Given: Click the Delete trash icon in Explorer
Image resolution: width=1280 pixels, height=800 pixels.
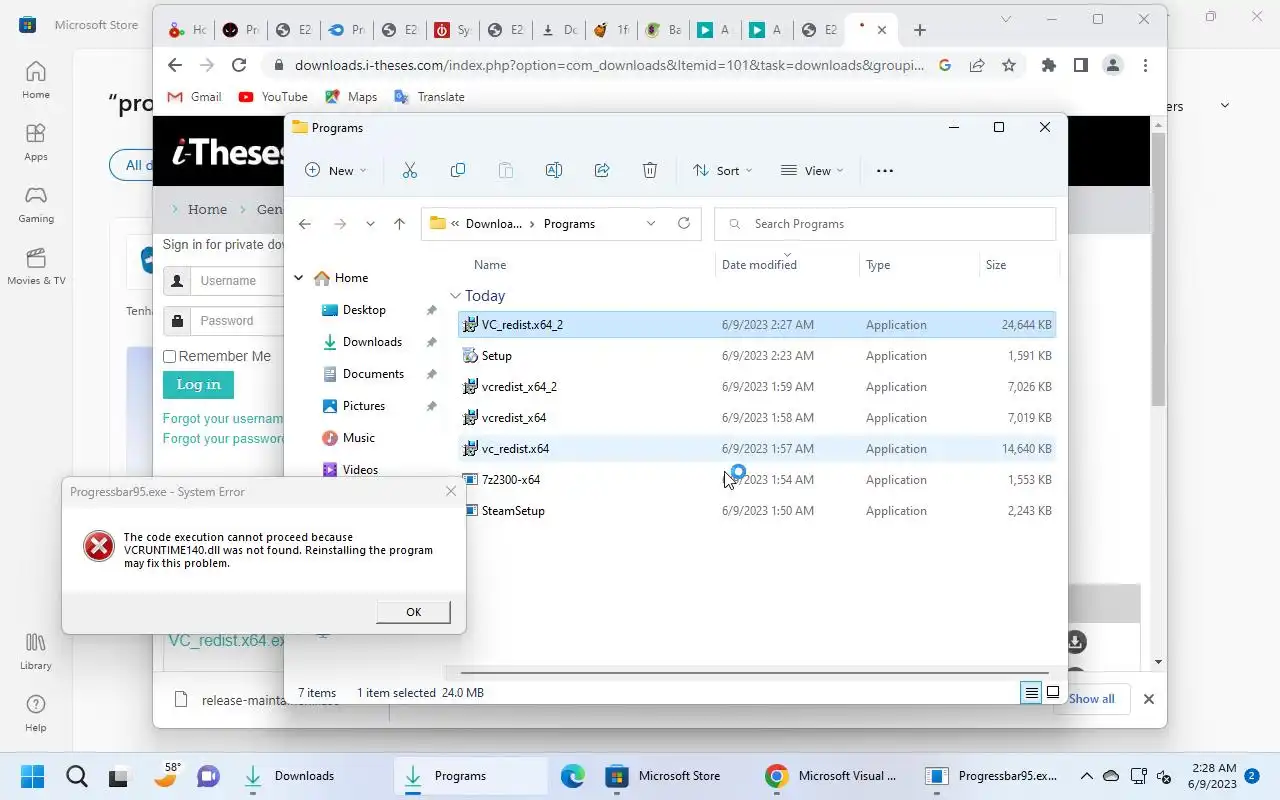Looking at the screenshot, I should [650, 171].
